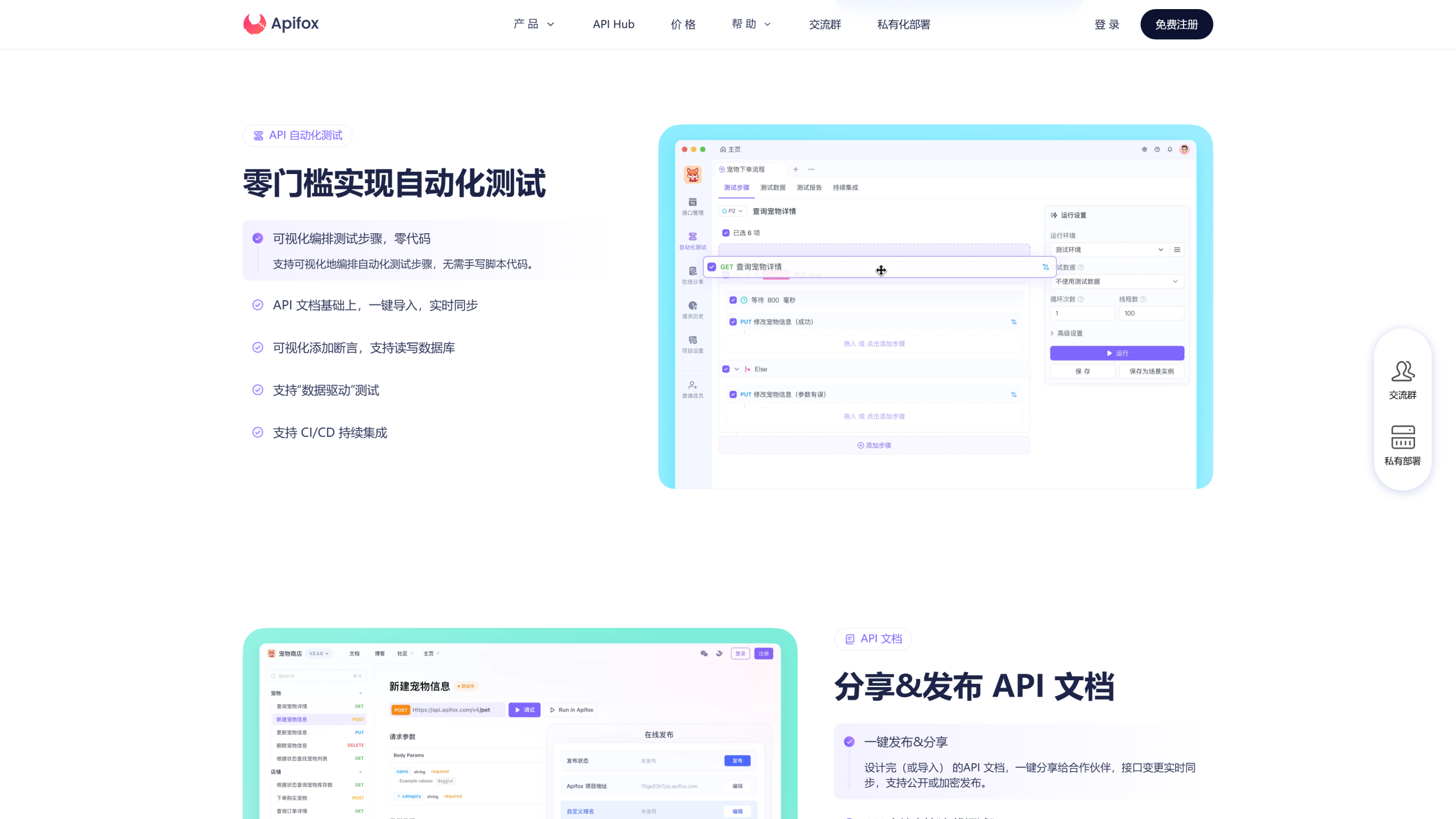The width and height of the screenshot is (1456, 819).
Task: Switch to the 测试报告 tab
Action: point(809,188)
